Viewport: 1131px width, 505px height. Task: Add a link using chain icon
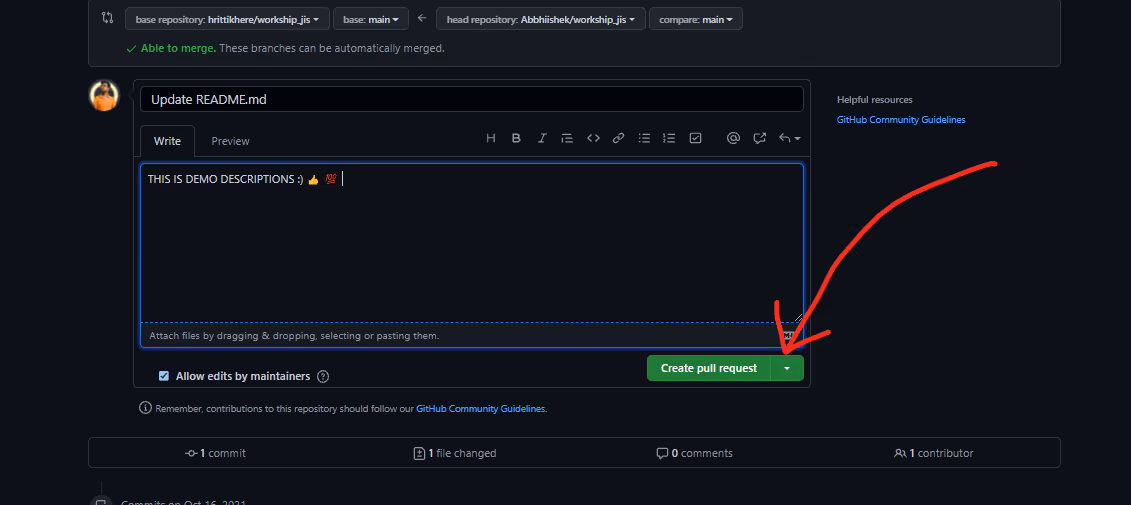point(618,139)
